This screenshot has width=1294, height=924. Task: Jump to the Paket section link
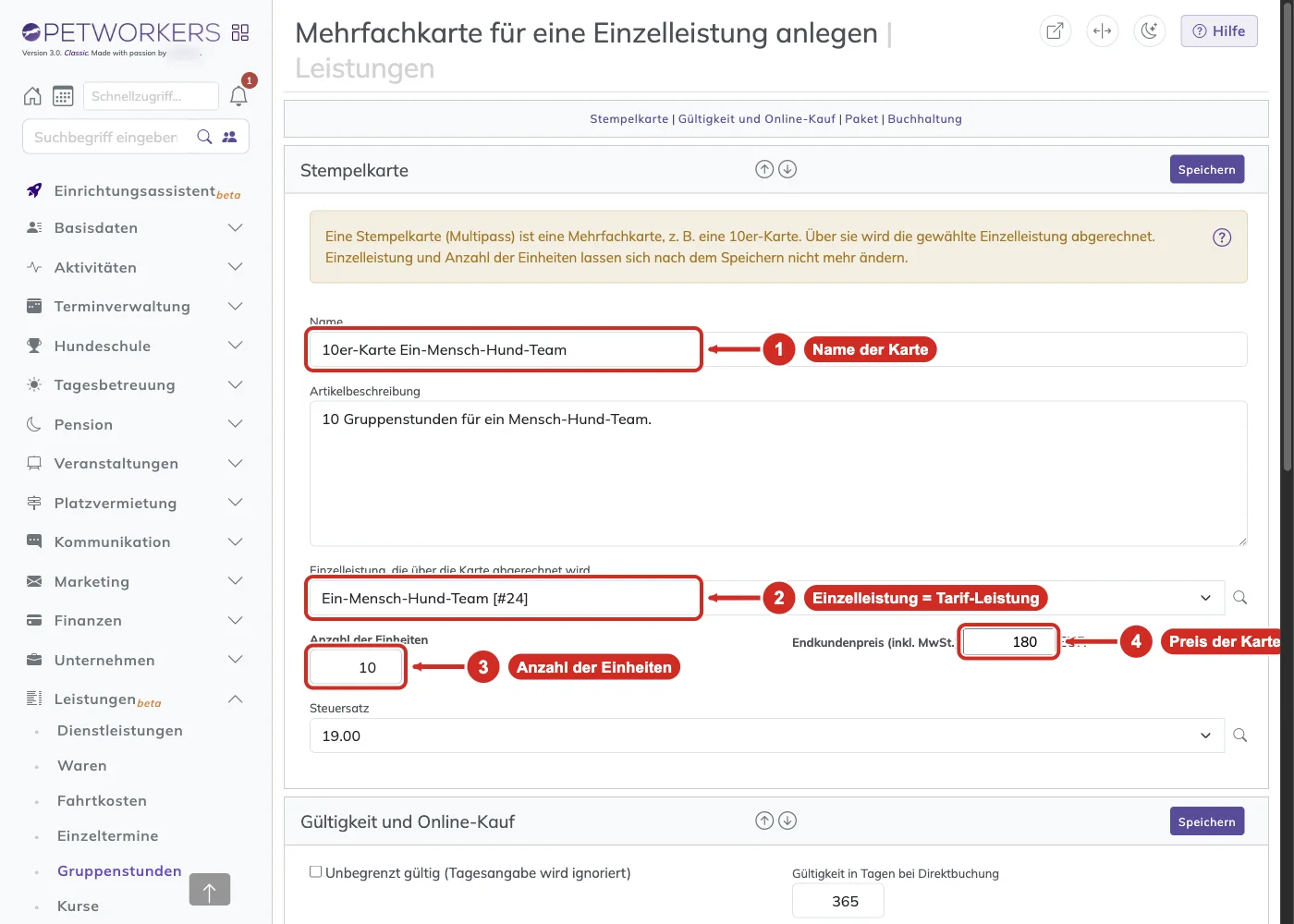[x=861, y=118]
